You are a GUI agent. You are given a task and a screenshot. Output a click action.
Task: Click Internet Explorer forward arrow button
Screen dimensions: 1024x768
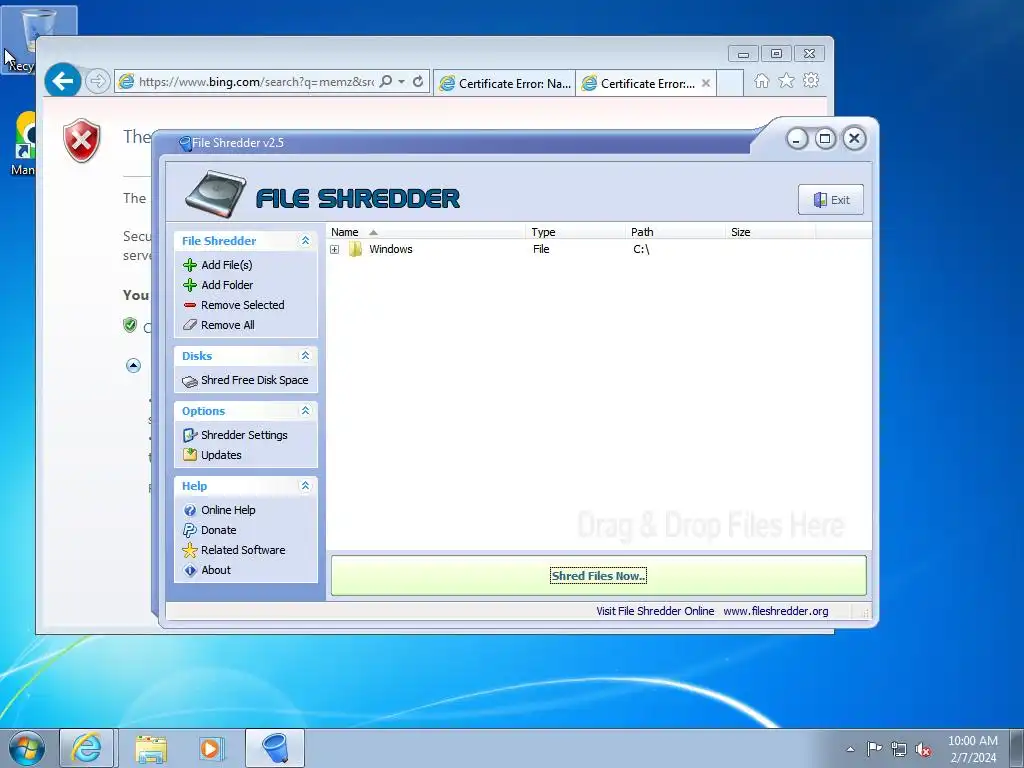pos(97,81)
